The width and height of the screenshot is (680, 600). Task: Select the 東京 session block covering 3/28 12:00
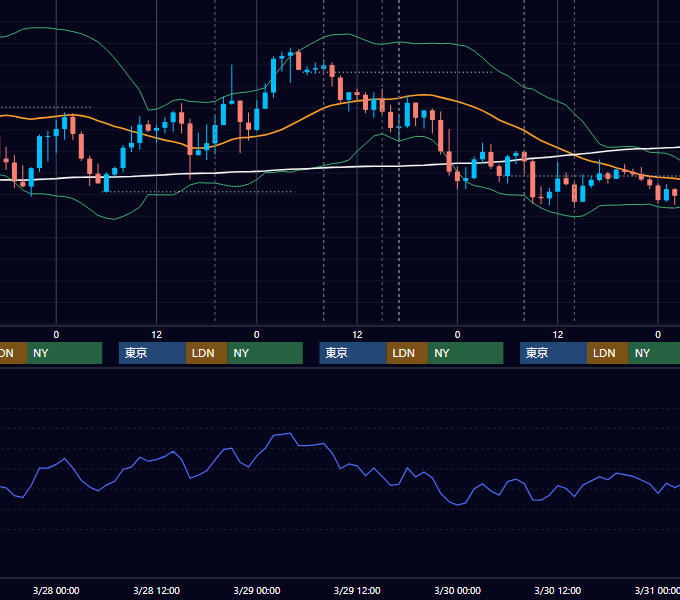point(152,353)
